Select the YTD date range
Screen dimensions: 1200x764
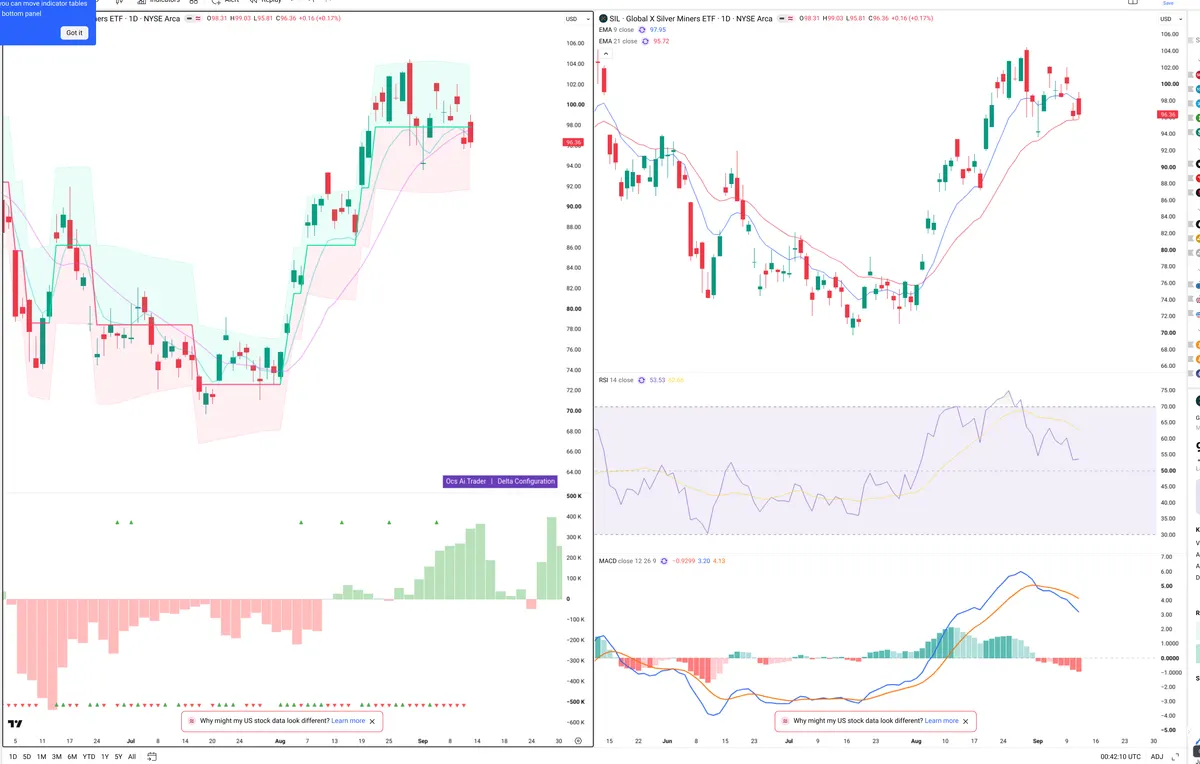89,757
